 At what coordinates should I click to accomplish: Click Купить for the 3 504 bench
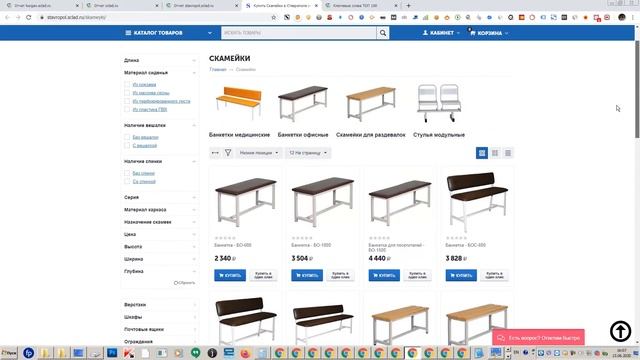click(x=307, y=275)
